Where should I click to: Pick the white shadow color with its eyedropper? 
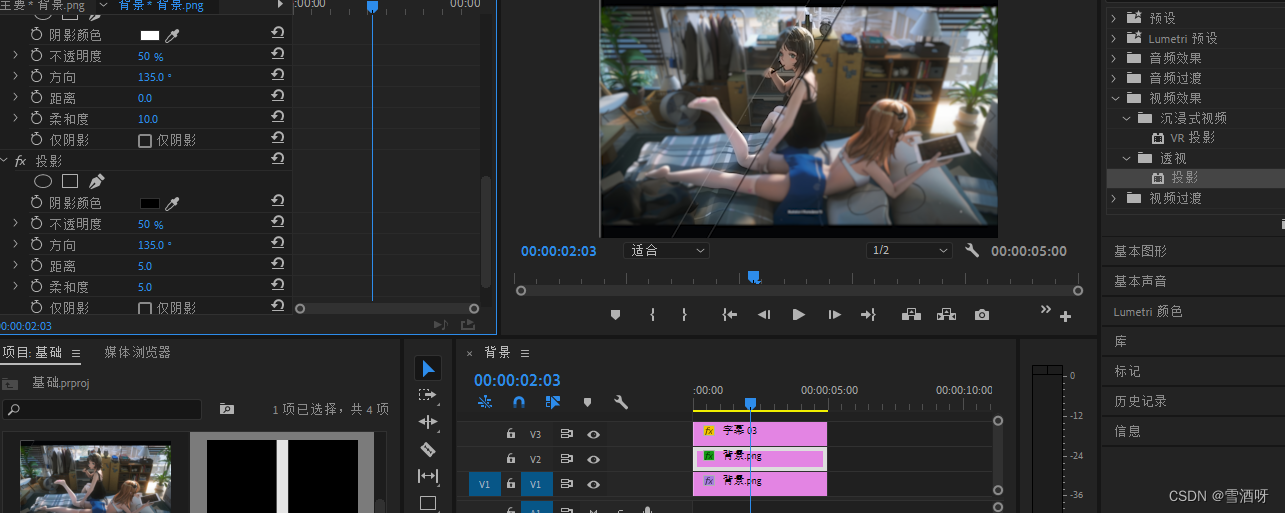point(172,35)
